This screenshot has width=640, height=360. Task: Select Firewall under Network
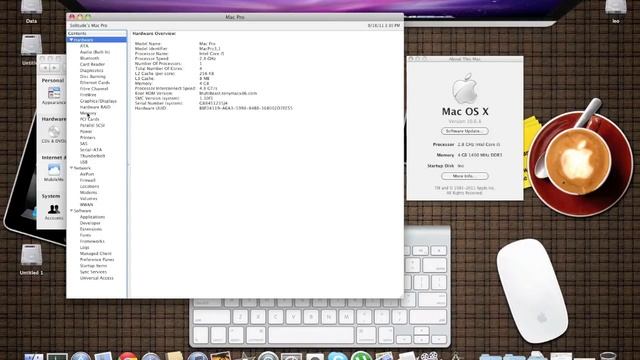(87, 180)
